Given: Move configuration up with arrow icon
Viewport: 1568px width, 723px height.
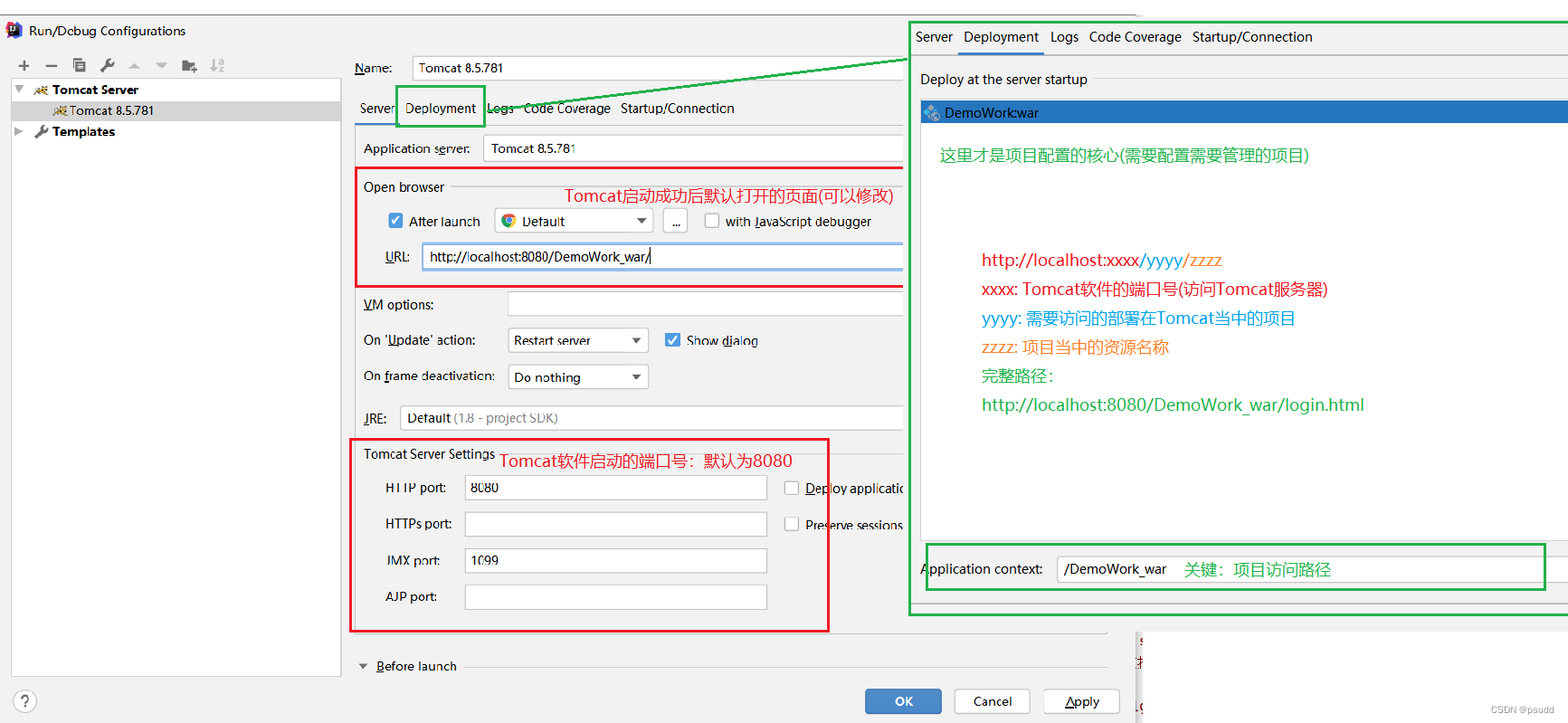Looking at the screenshot, I should (134, 65).
